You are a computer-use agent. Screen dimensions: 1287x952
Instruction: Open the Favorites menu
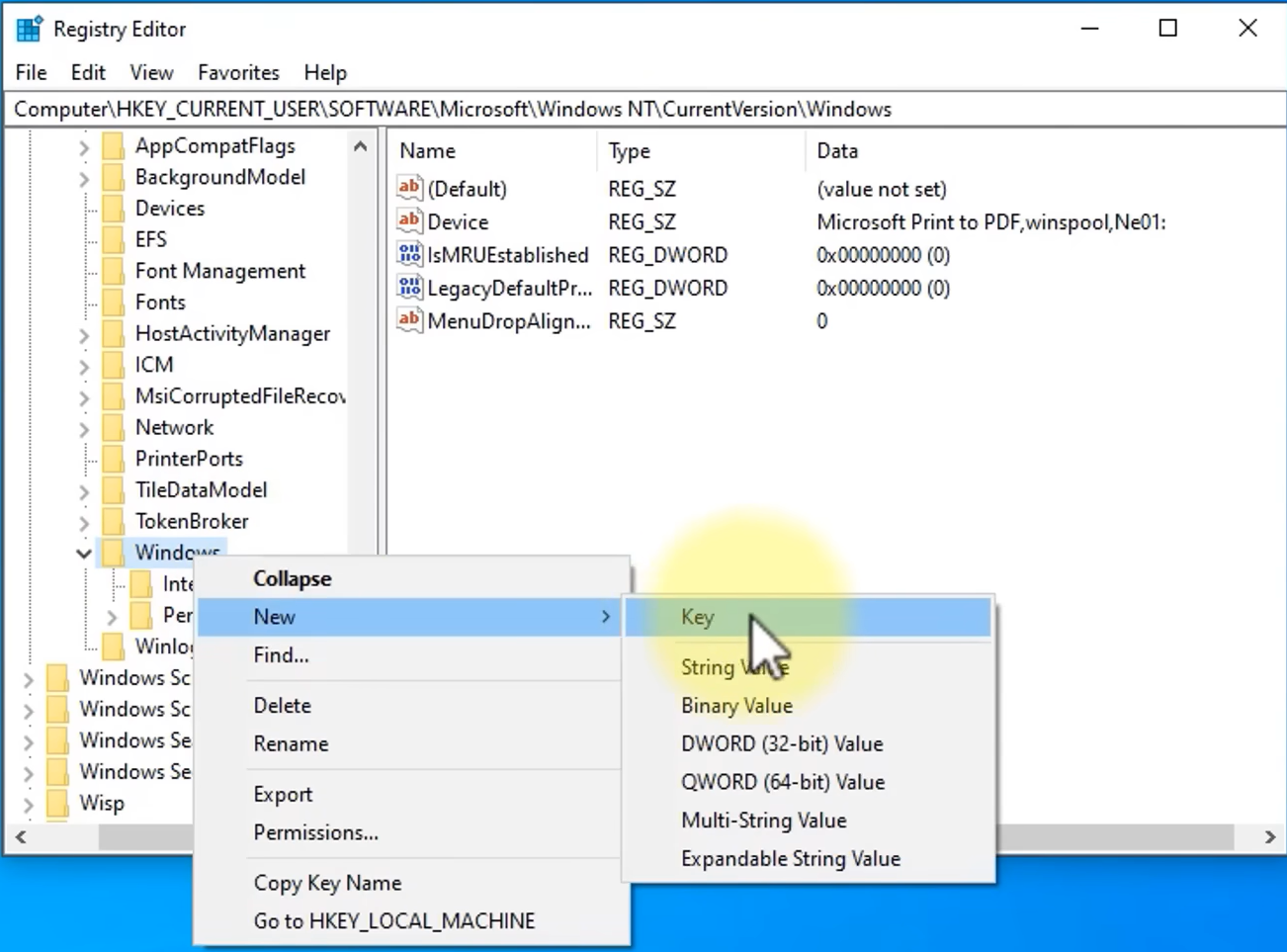[238, 72]
